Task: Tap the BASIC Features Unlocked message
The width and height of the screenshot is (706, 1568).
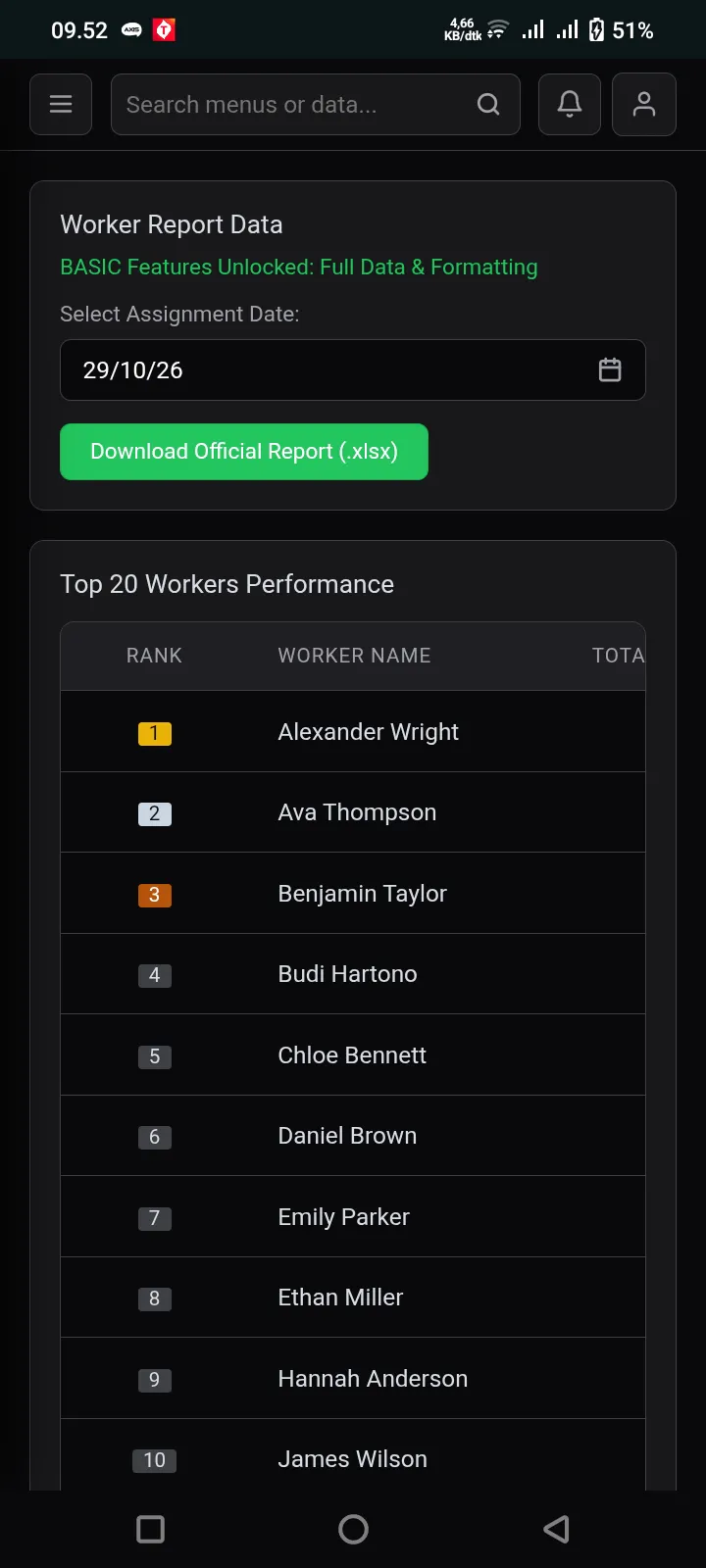Action: (299, 267)
